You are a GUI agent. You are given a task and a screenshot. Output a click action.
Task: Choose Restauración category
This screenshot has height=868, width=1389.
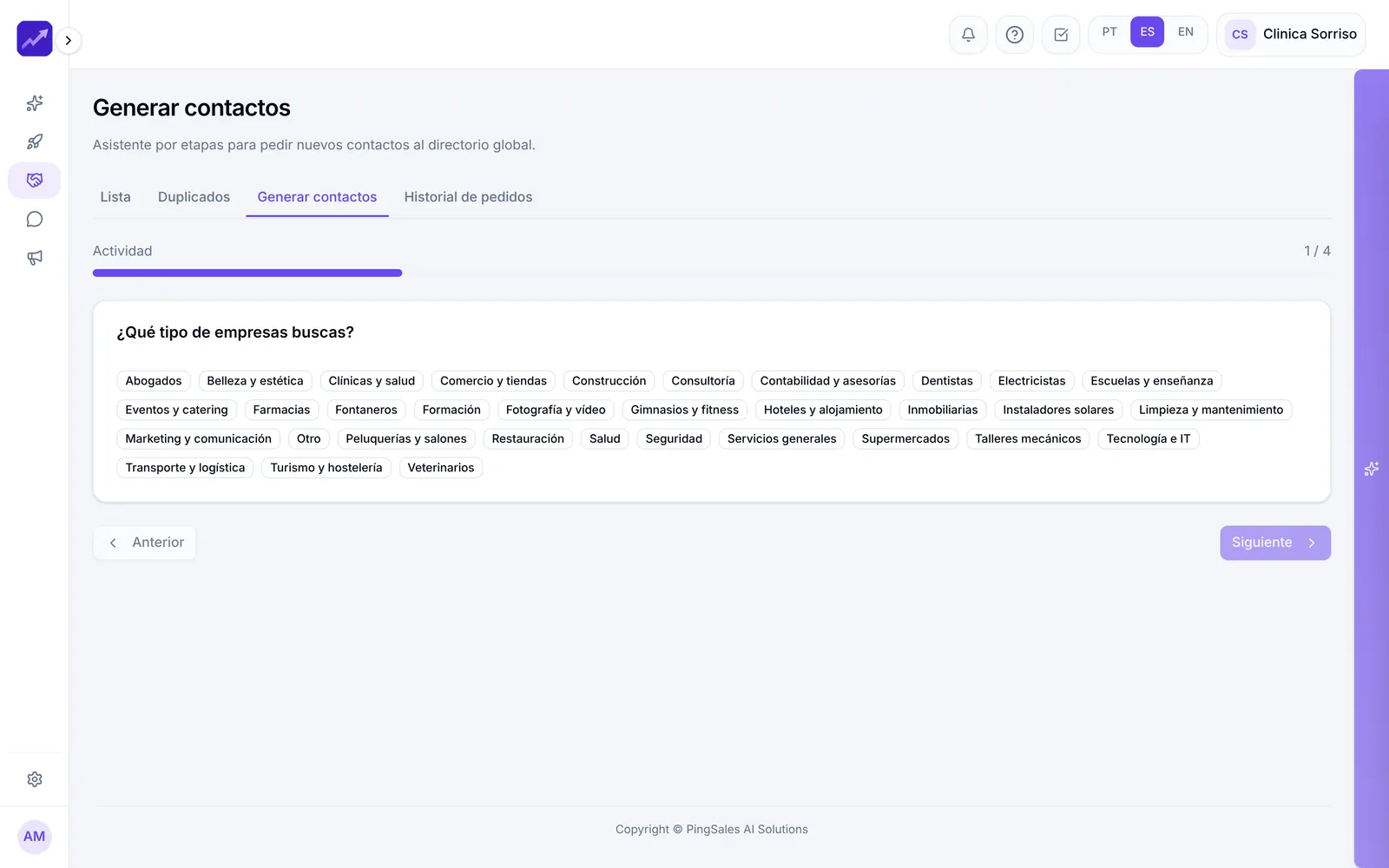click(528, 438)
